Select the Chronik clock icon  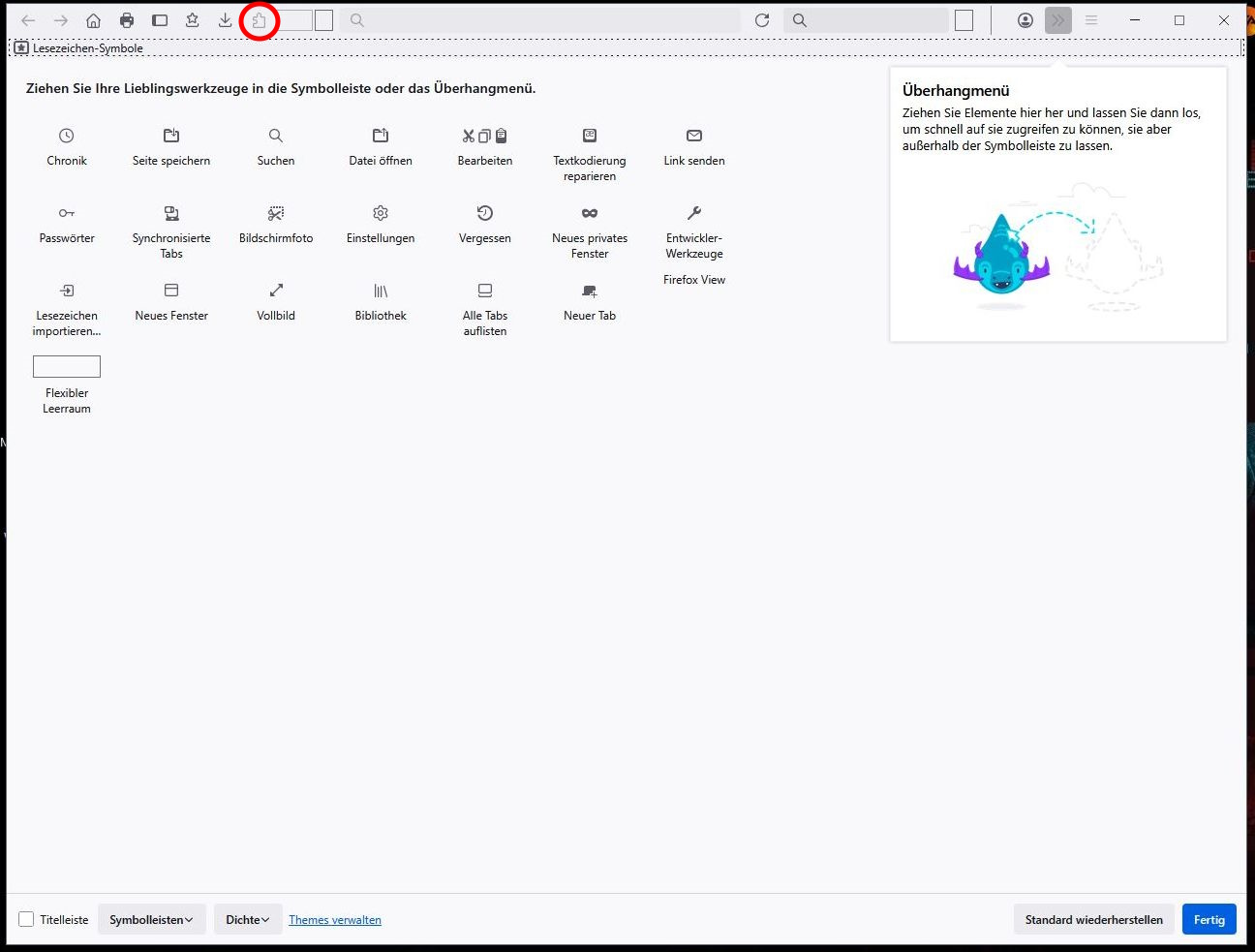click(66, 136)
